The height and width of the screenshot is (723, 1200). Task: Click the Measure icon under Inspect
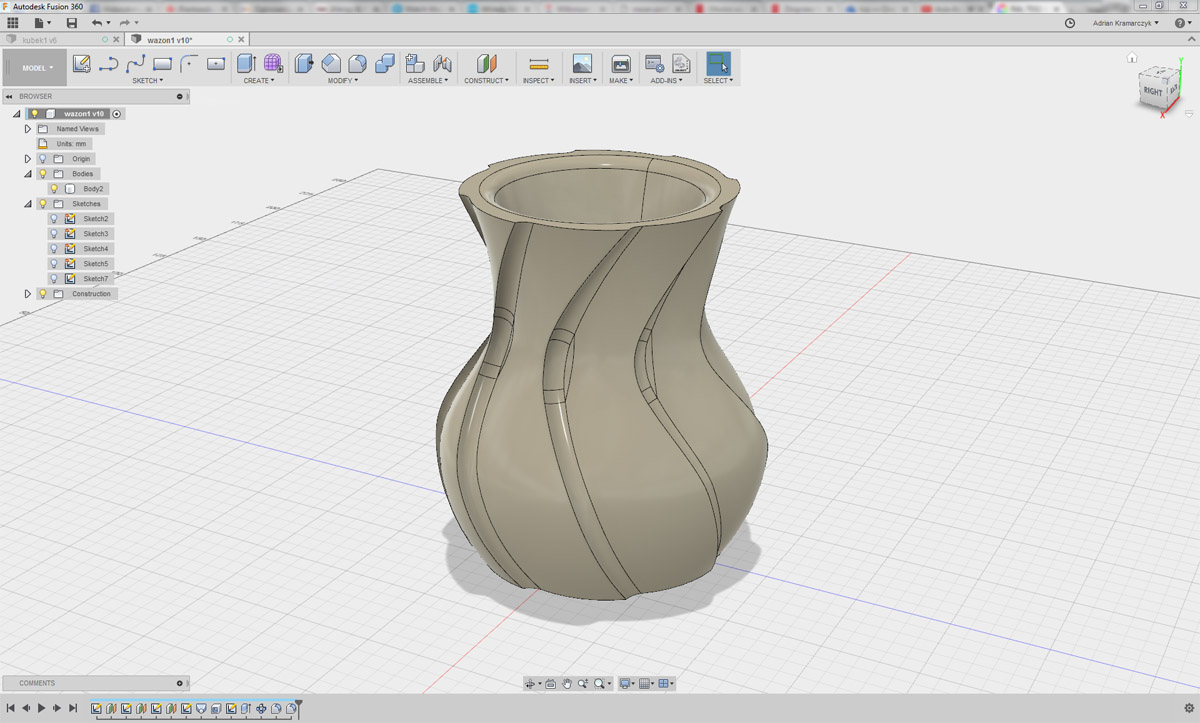pos(538,64)
